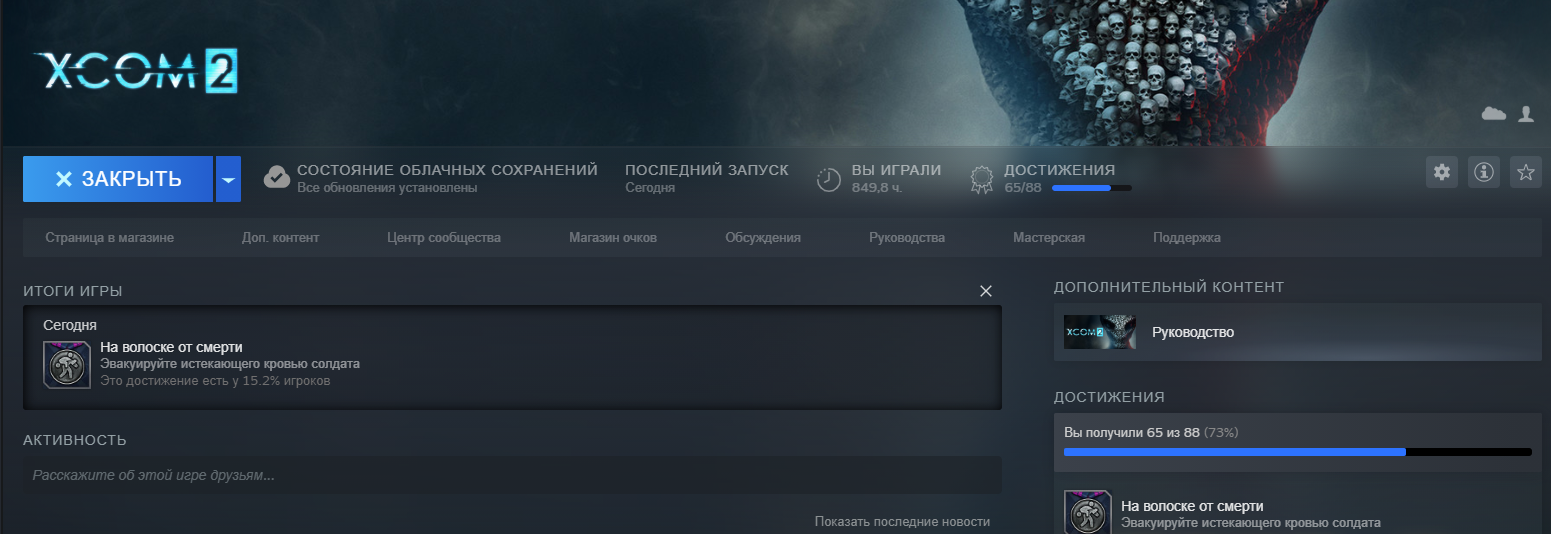
Task: Toggle favorite star icon
Action: [1525, 173]
